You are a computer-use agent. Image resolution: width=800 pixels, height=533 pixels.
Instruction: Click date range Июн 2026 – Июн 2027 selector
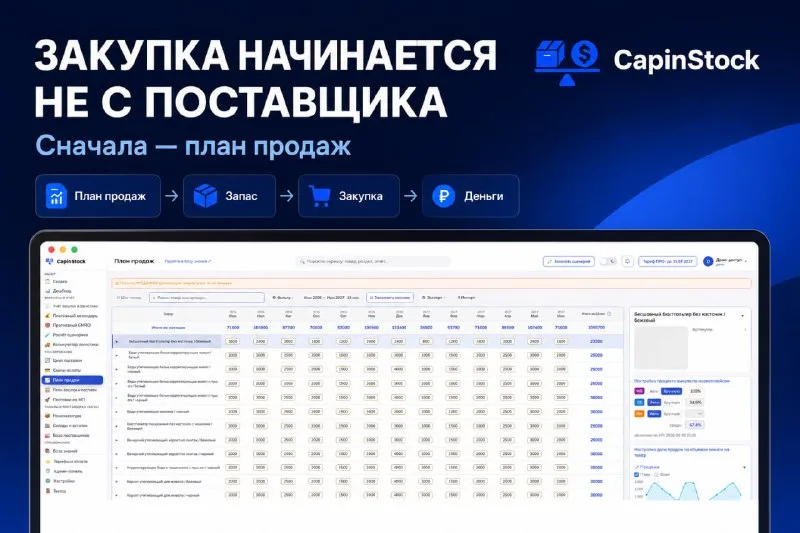click(x=331, y=297)
